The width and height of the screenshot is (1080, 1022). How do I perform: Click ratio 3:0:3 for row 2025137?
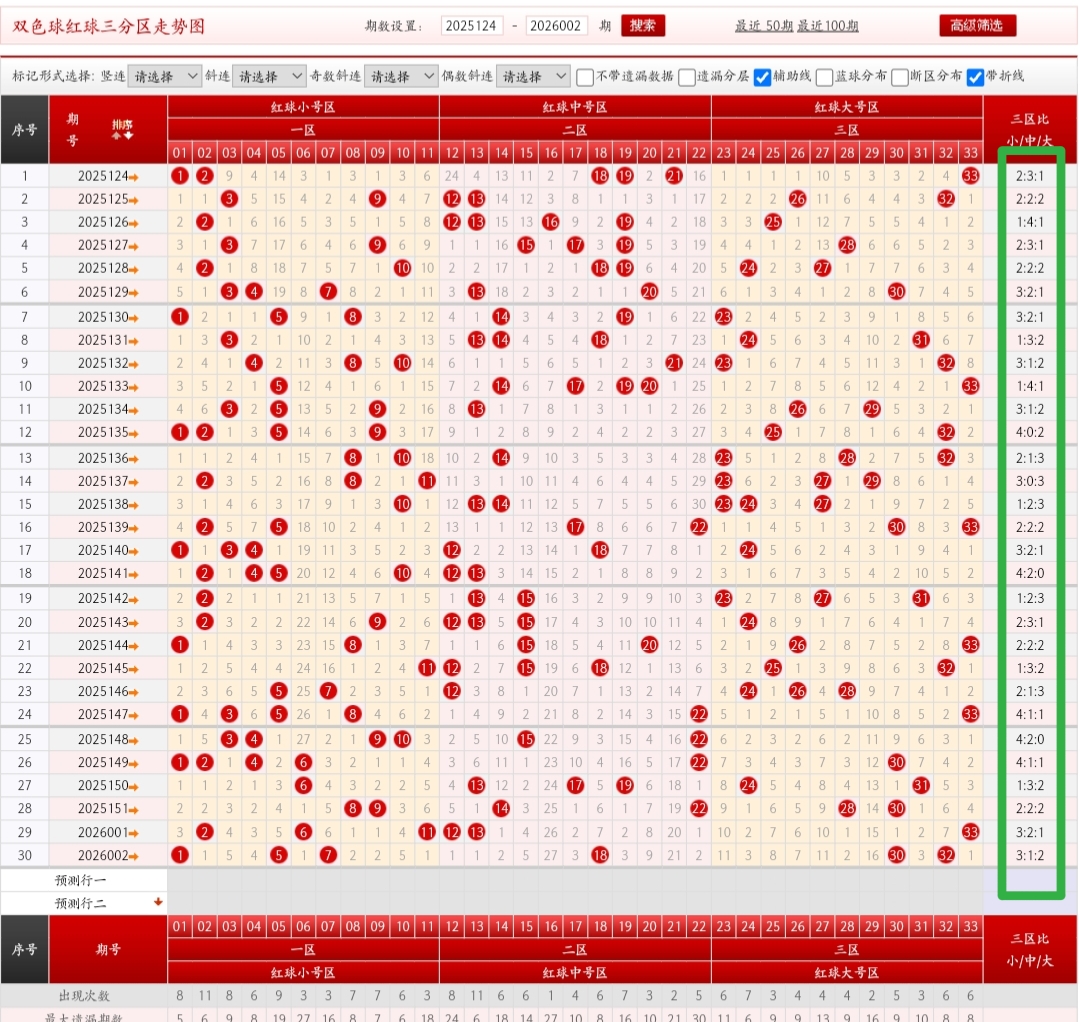click(1030, 481)
